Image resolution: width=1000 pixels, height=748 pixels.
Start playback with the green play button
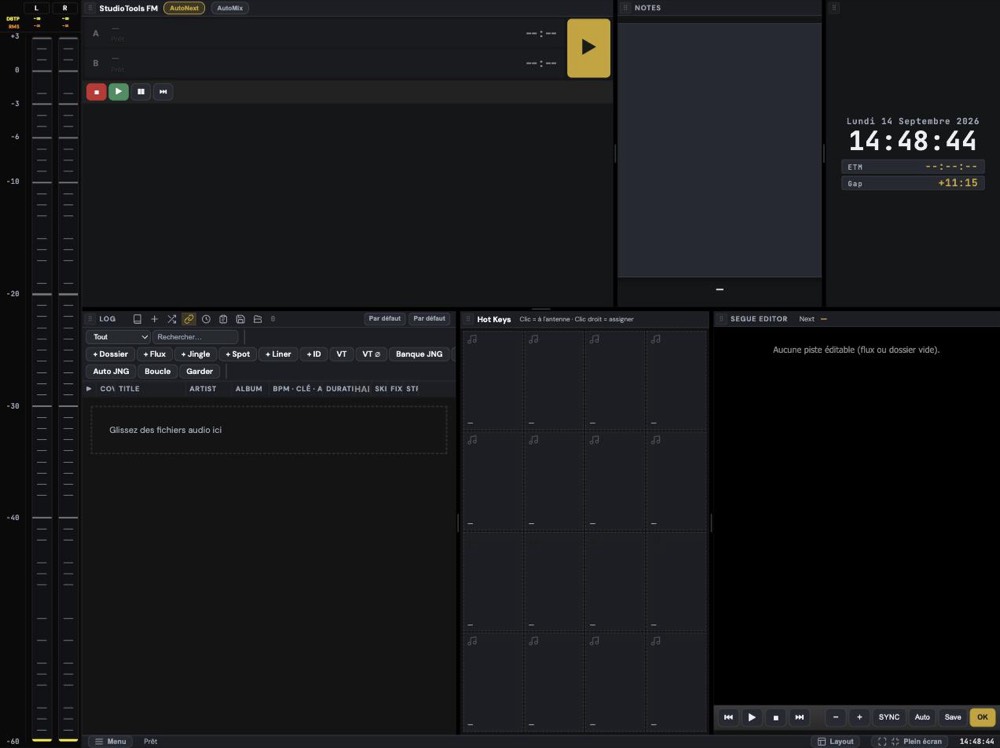(119, 92)
